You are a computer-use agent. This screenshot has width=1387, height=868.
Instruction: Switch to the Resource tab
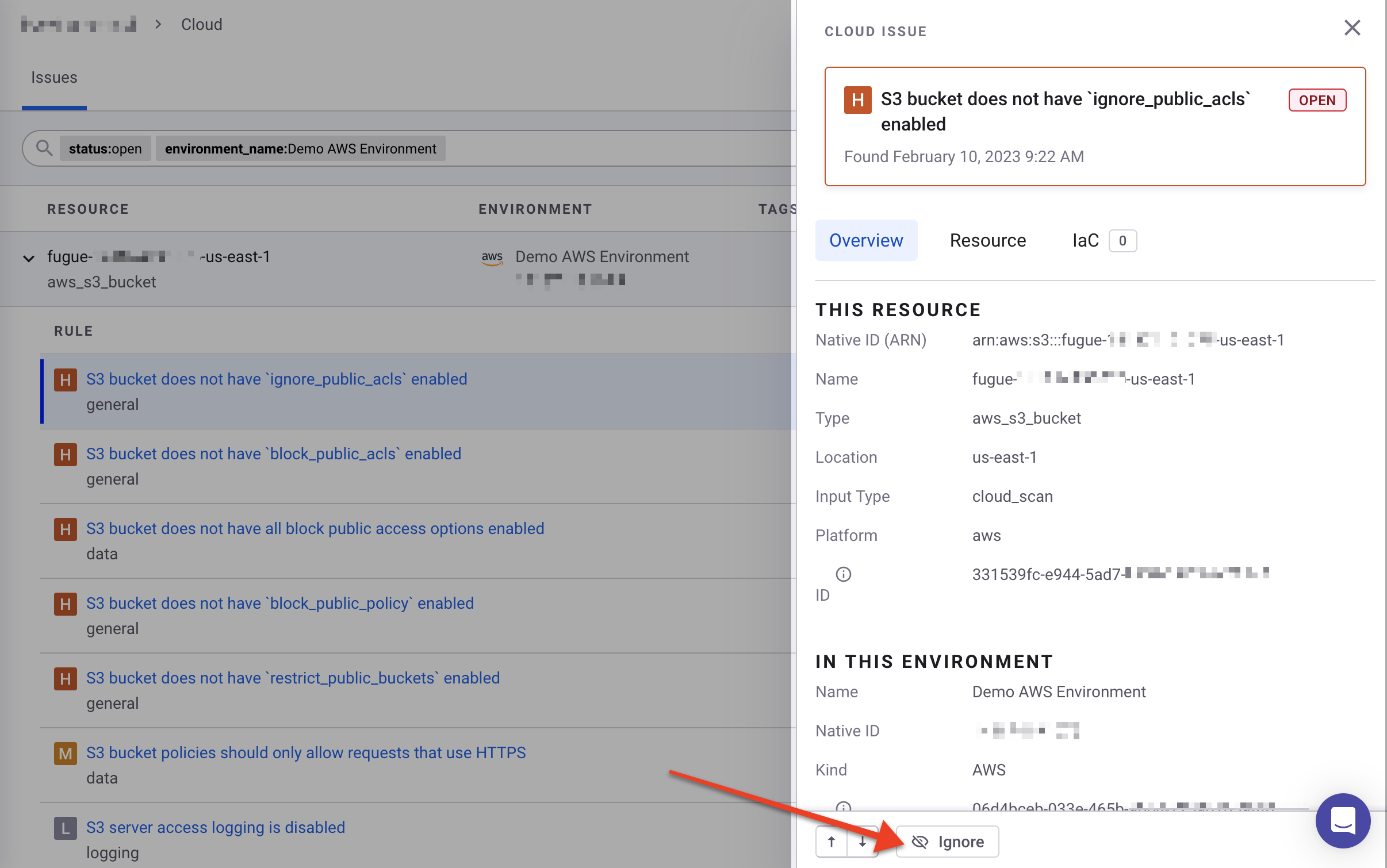[987, 240]
